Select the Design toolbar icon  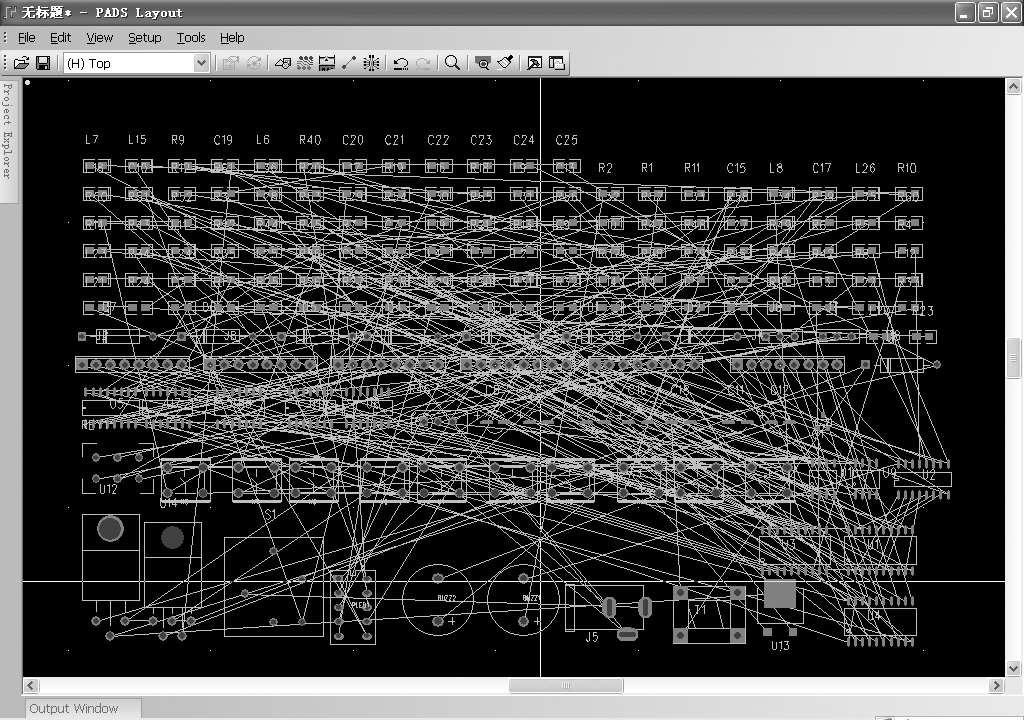click(x=304, y=63)
